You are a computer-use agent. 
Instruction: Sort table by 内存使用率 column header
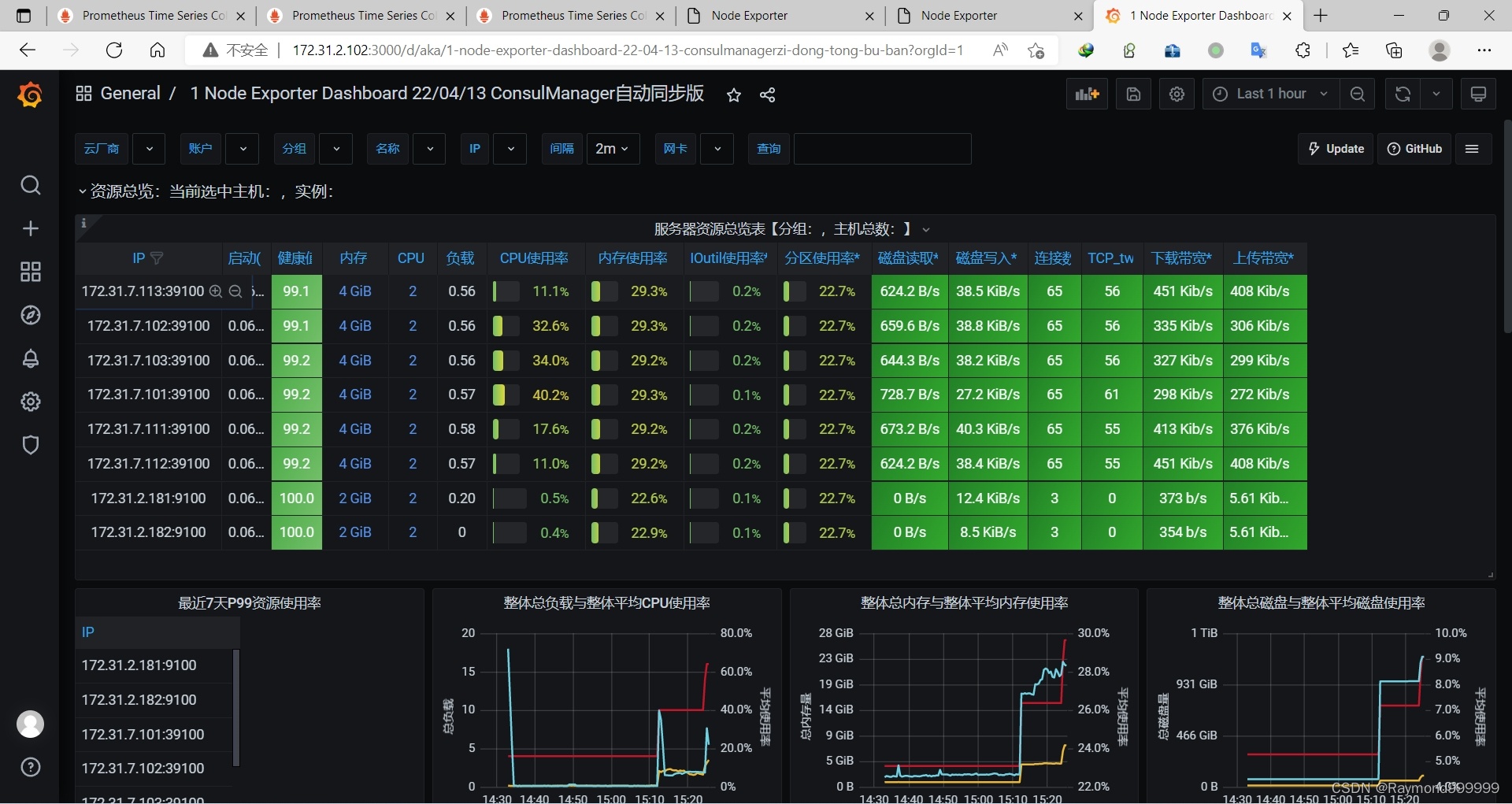pyautogui.click(x=632, y=258)
